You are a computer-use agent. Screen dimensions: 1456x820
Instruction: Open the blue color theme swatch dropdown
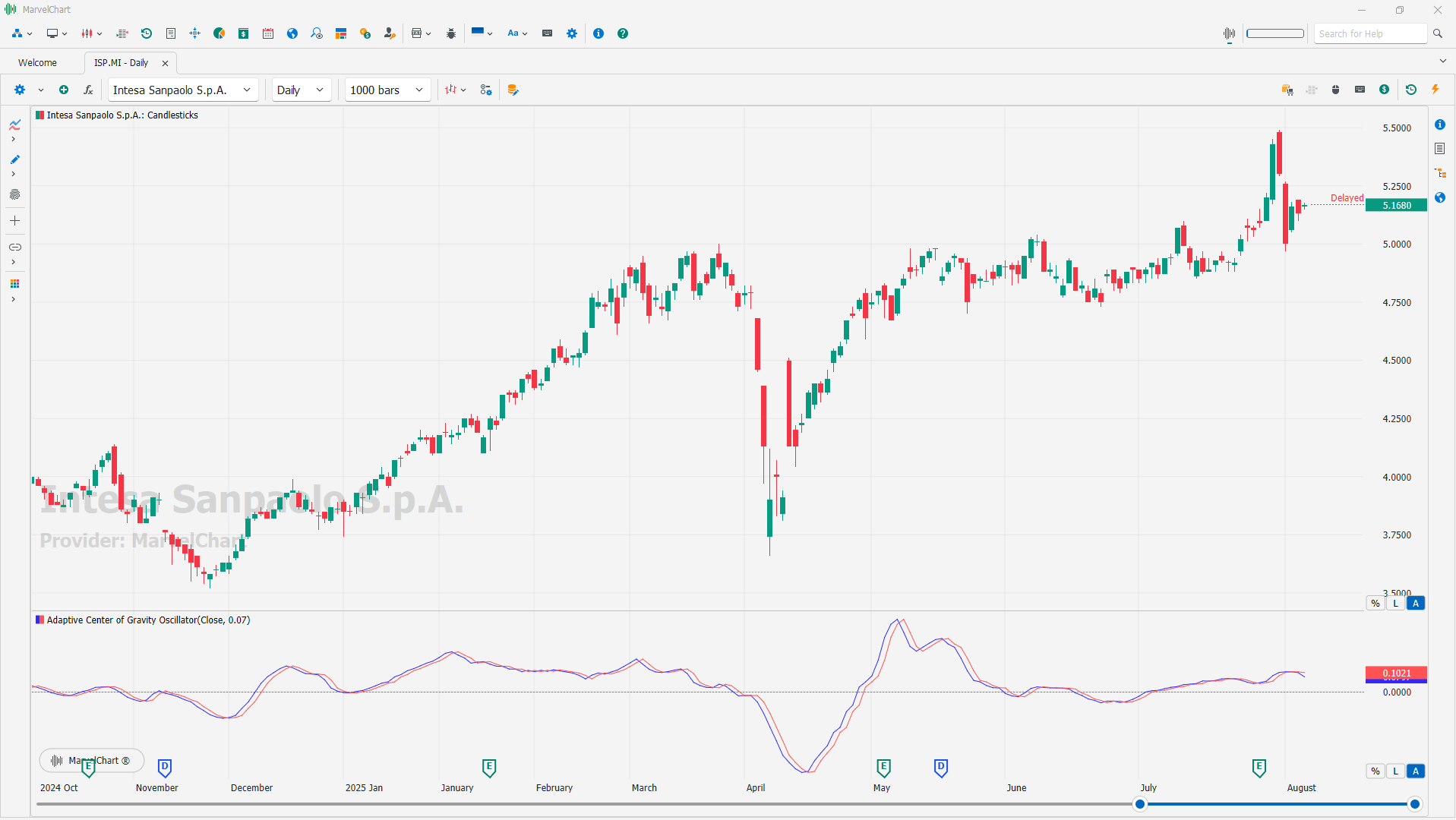tap(482, 33)
